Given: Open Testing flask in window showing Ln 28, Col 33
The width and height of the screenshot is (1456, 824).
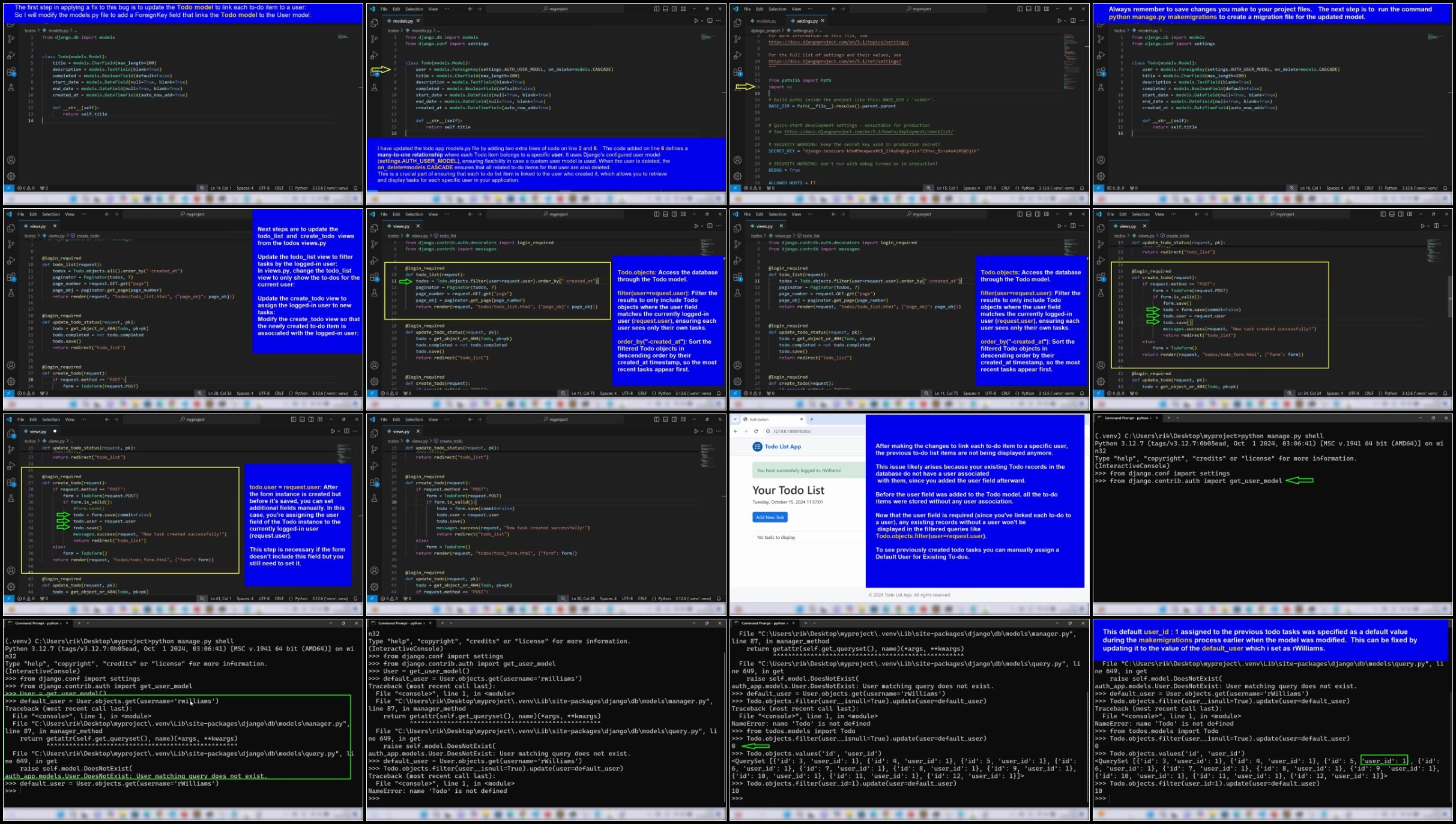Looking at the screenshot, I should (x=11, y=293).
